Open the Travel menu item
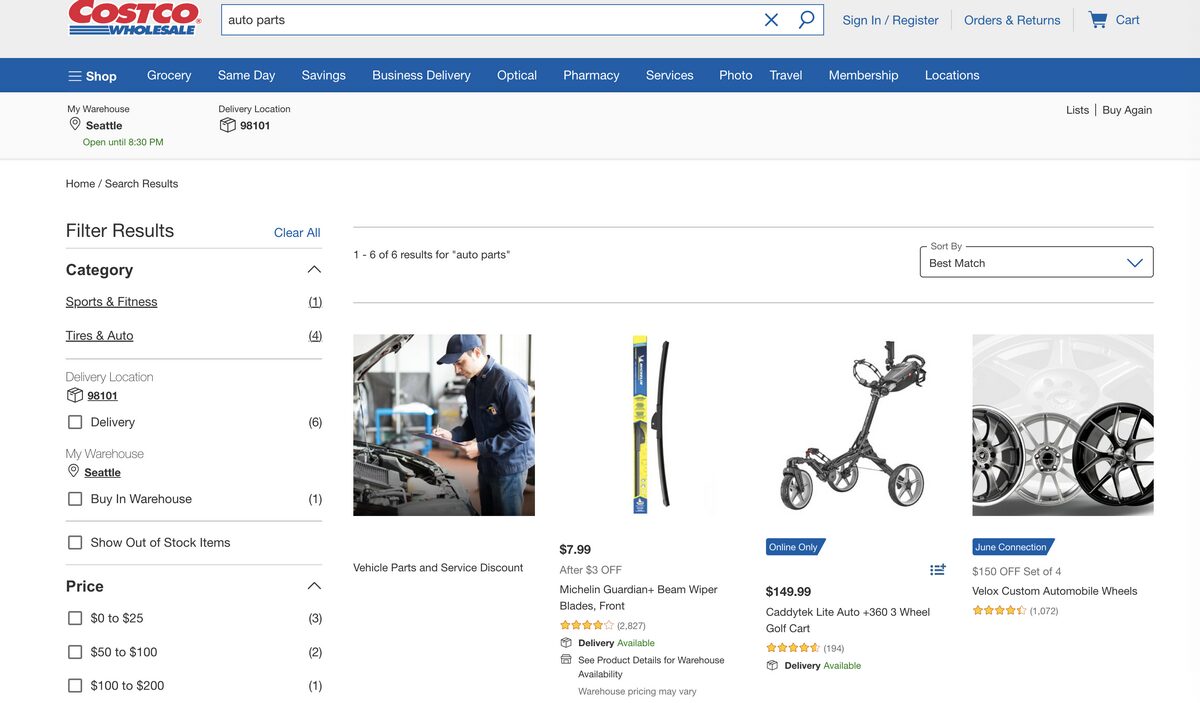 786,75
